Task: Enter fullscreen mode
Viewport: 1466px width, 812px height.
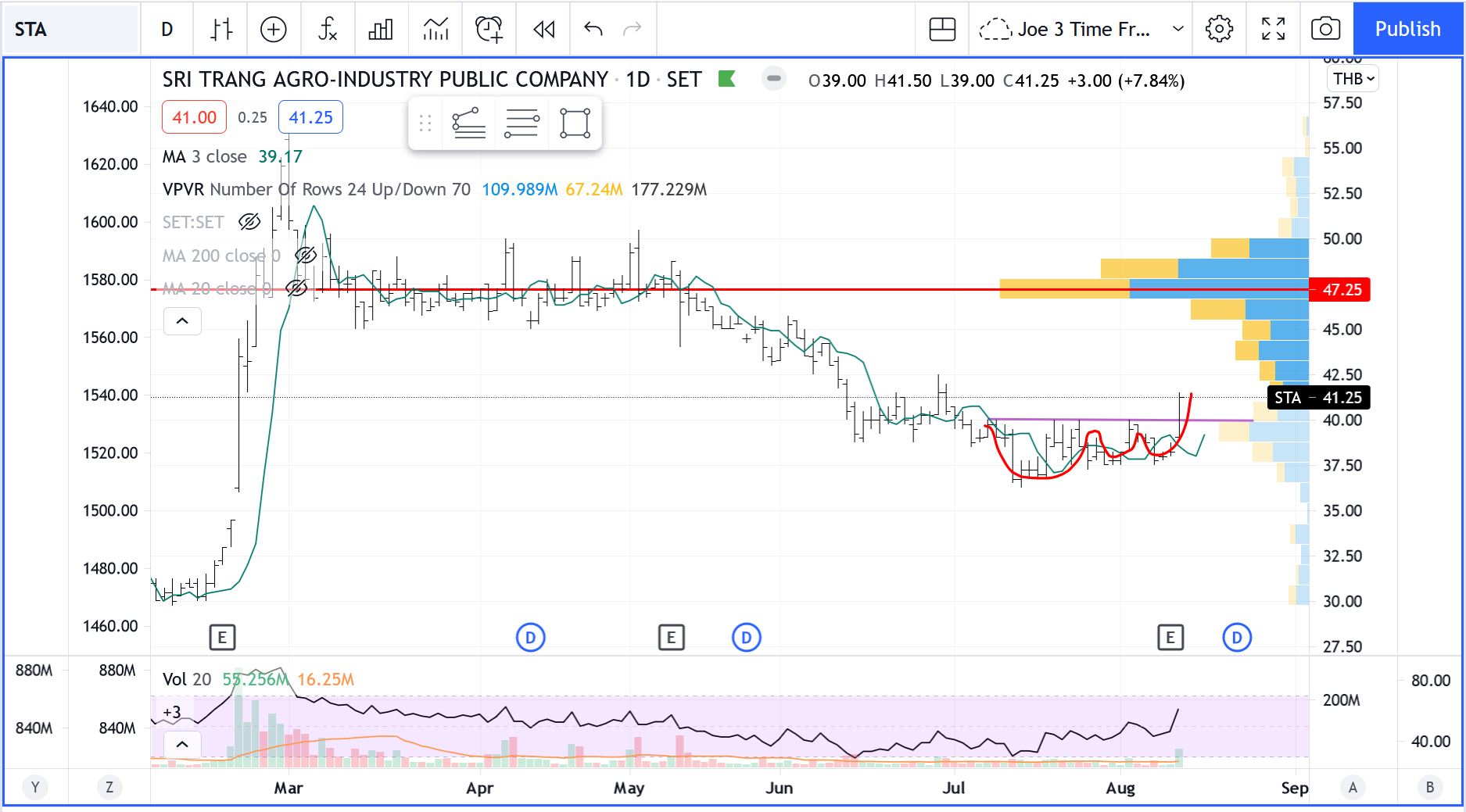Action: [x=1274, y=30]
